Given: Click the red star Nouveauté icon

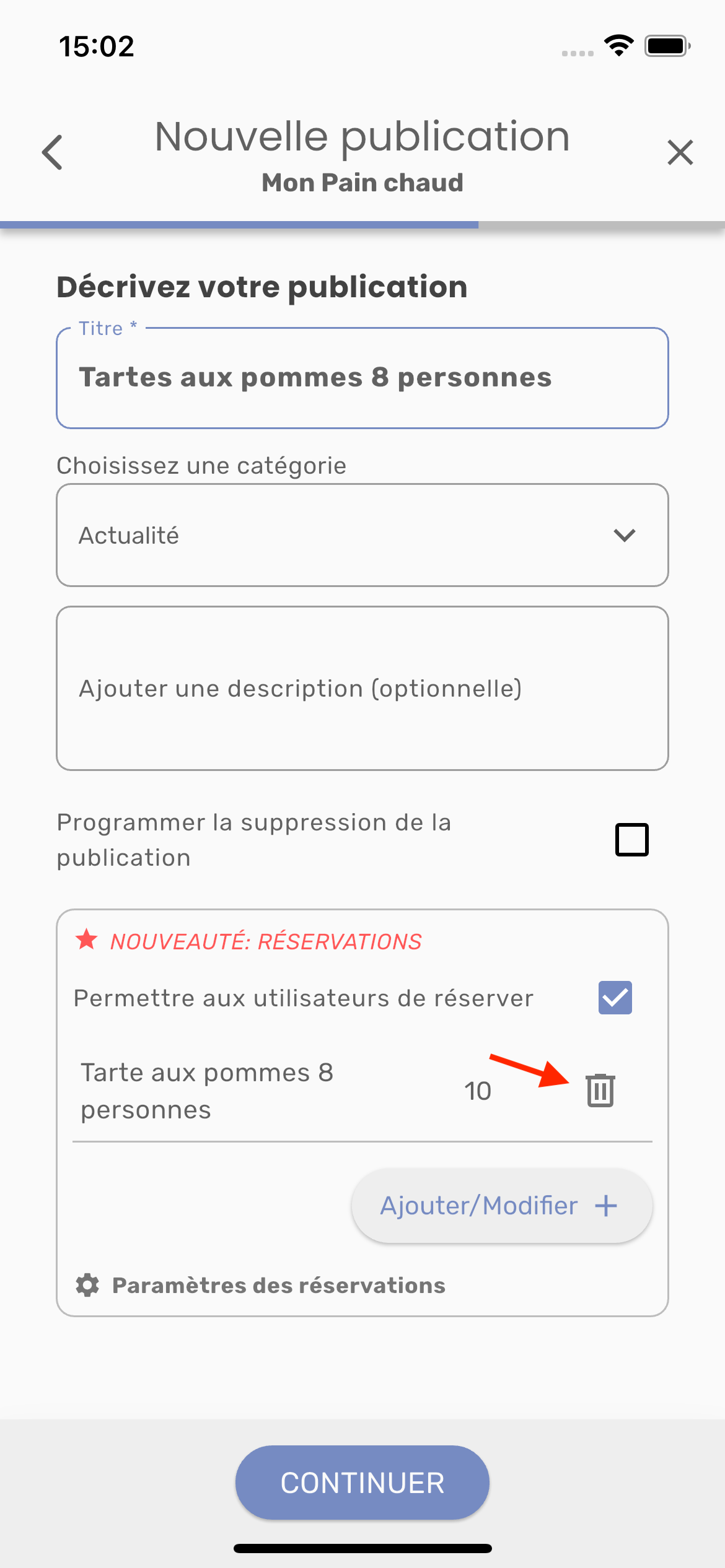Looking at the screenshot, I should [87, 939].
